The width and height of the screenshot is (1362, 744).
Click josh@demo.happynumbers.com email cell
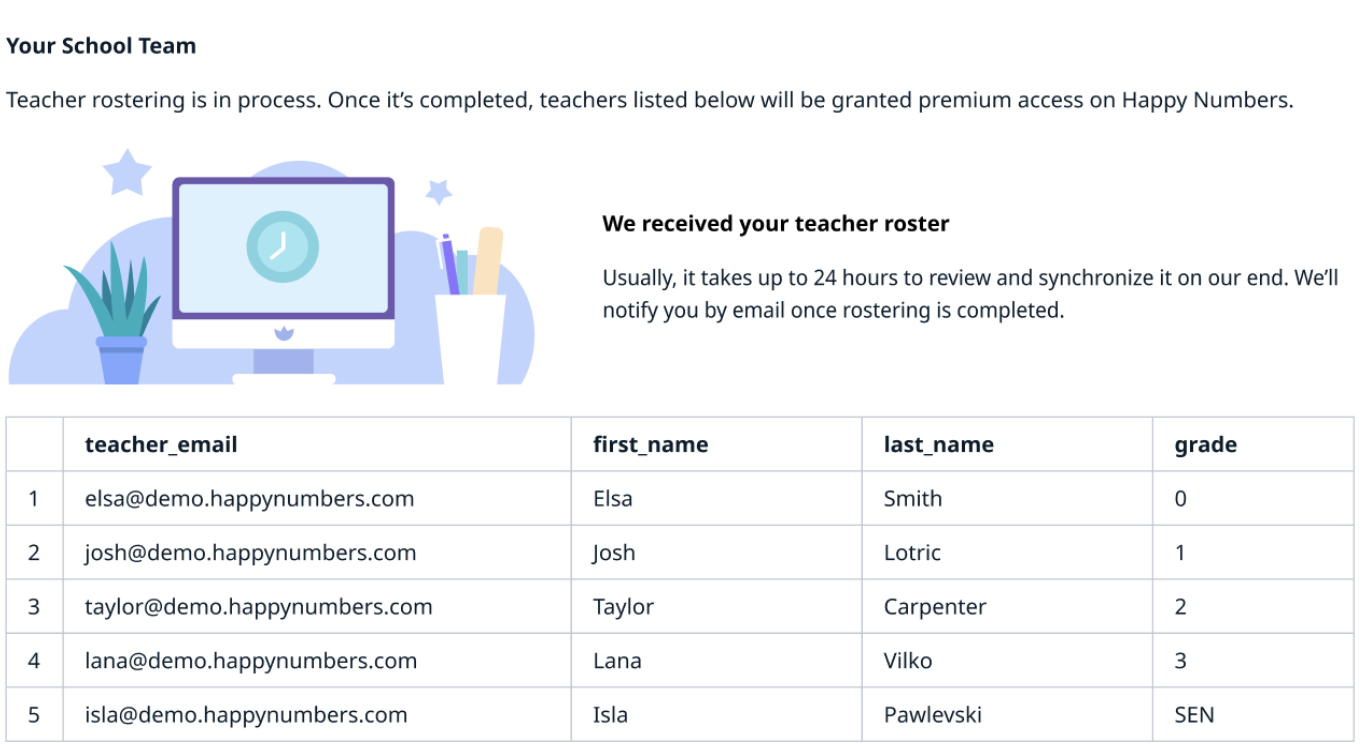coord(250,553)
